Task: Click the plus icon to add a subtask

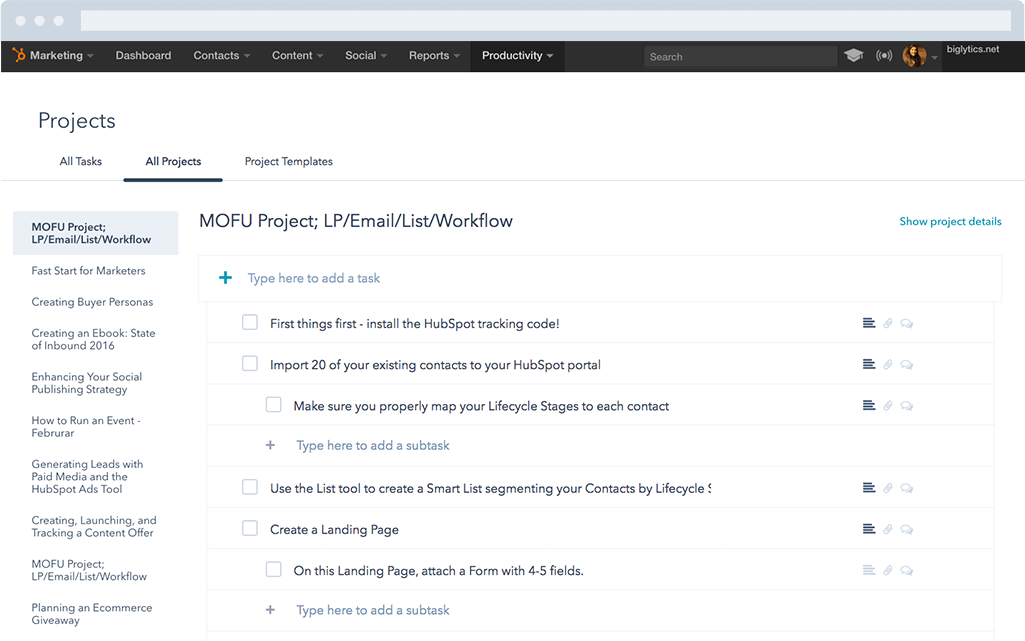Action: 270,445
